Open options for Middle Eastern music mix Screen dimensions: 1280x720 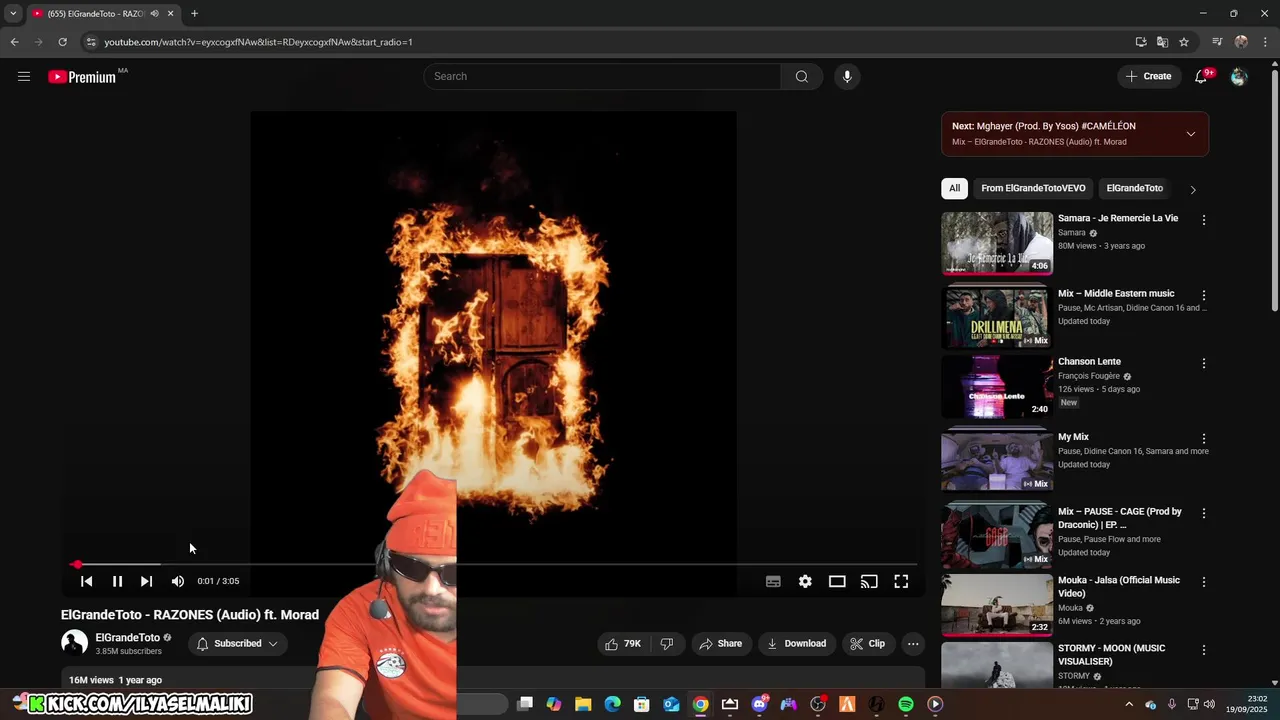(1203, 296)
